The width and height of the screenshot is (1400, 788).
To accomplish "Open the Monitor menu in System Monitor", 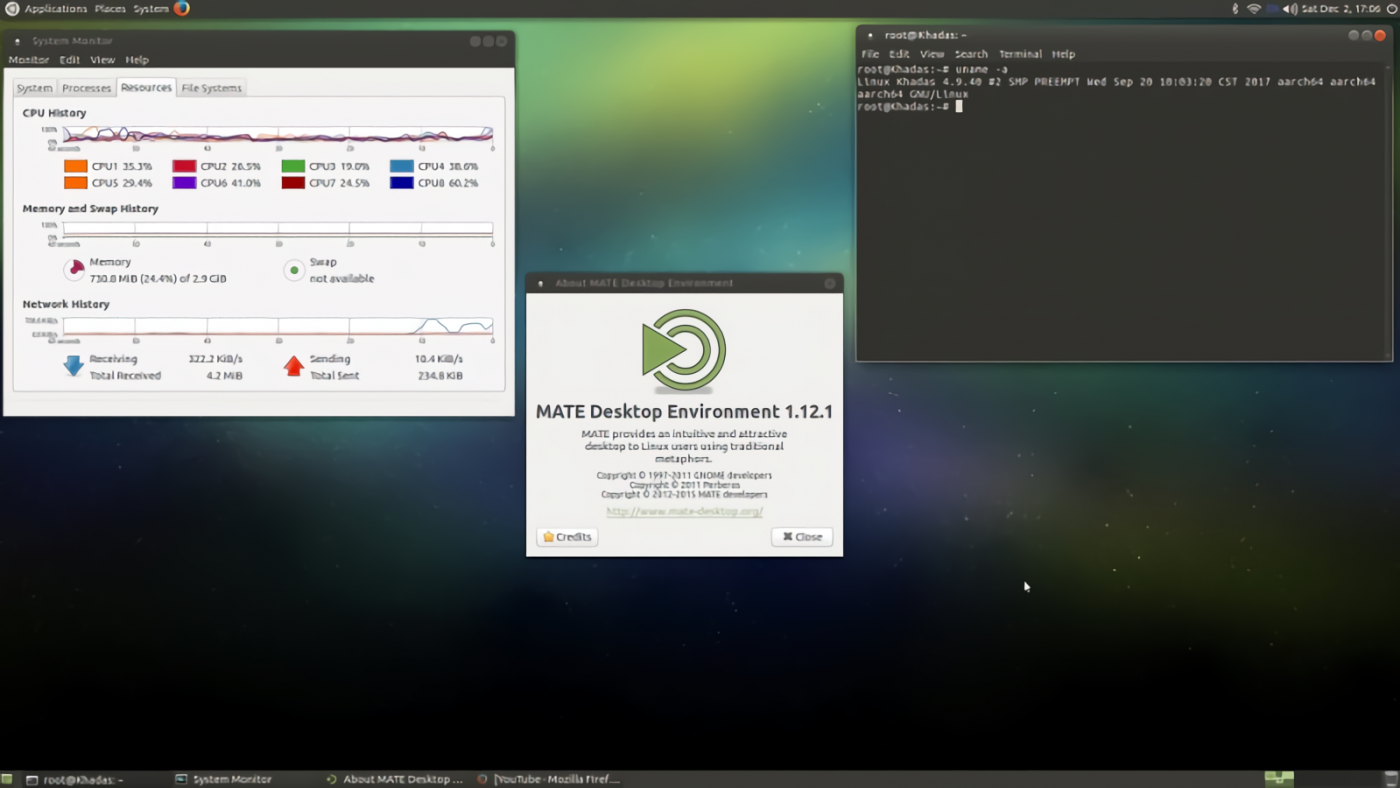I will [28, 60].
